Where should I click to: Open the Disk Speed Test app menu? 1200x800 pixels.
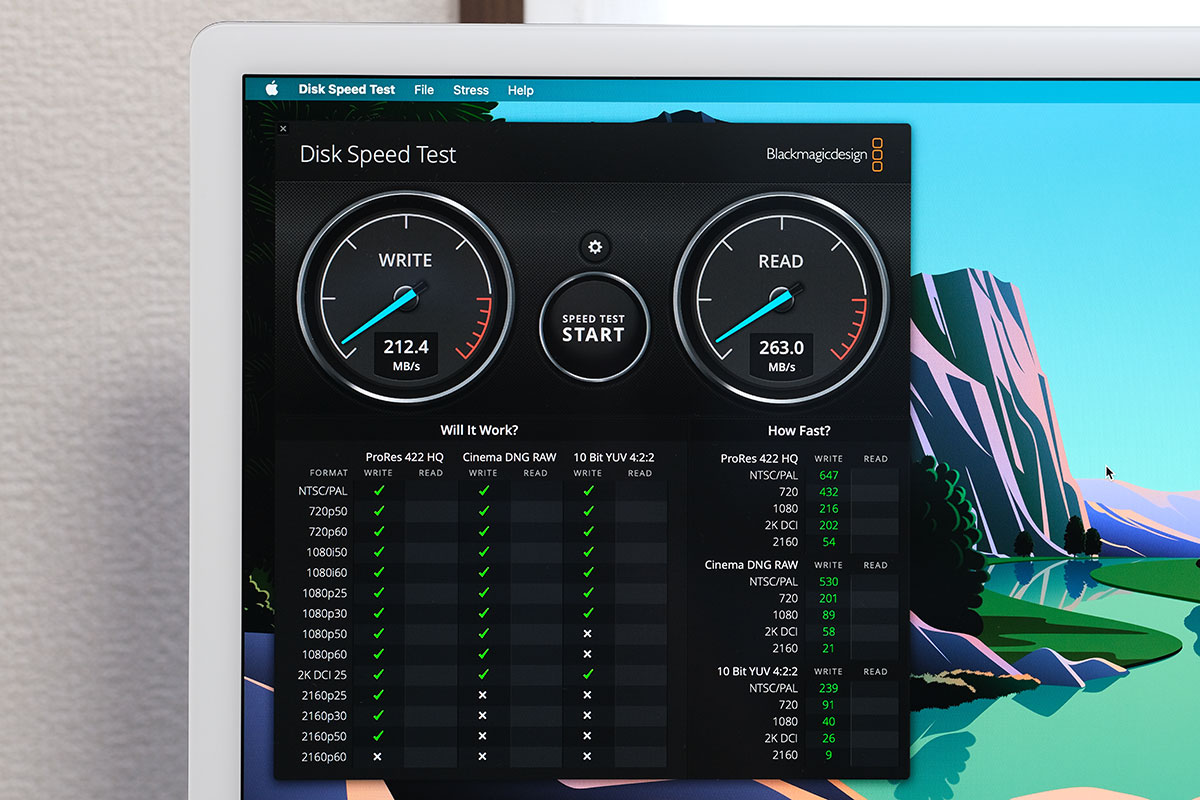346,89
